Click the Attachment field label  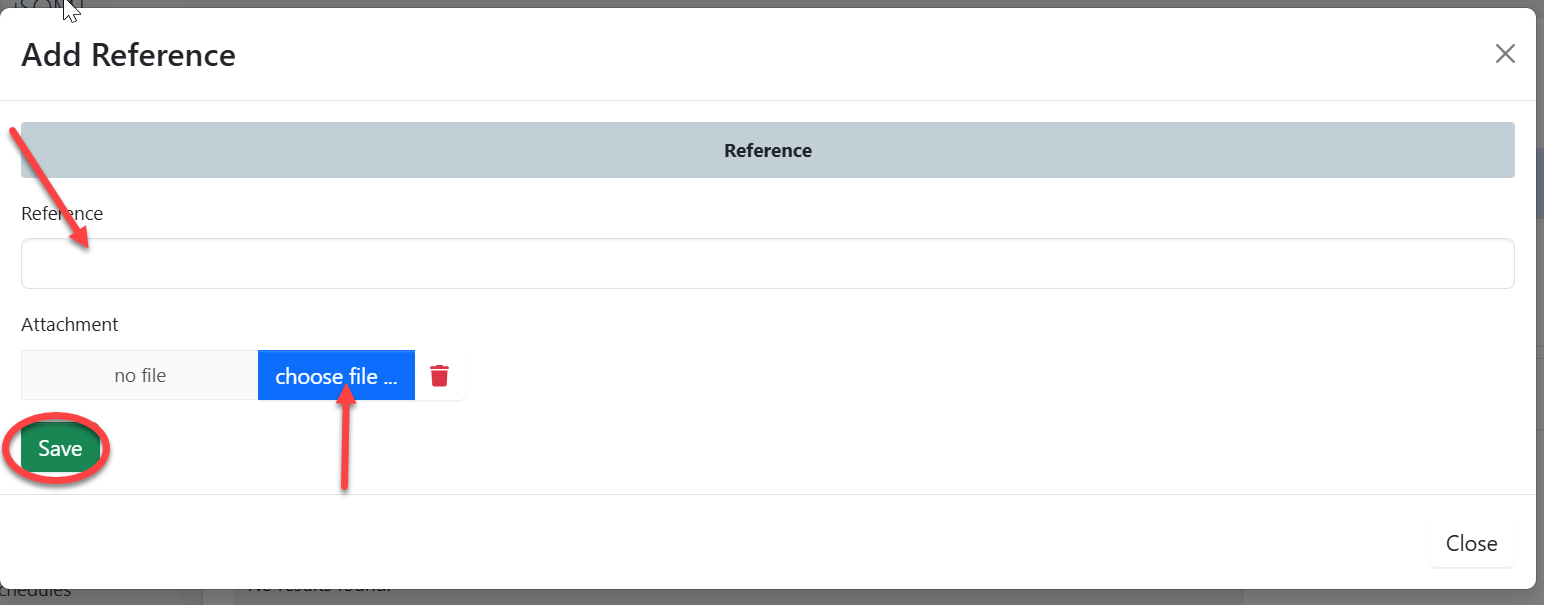(x=70, y=325)
